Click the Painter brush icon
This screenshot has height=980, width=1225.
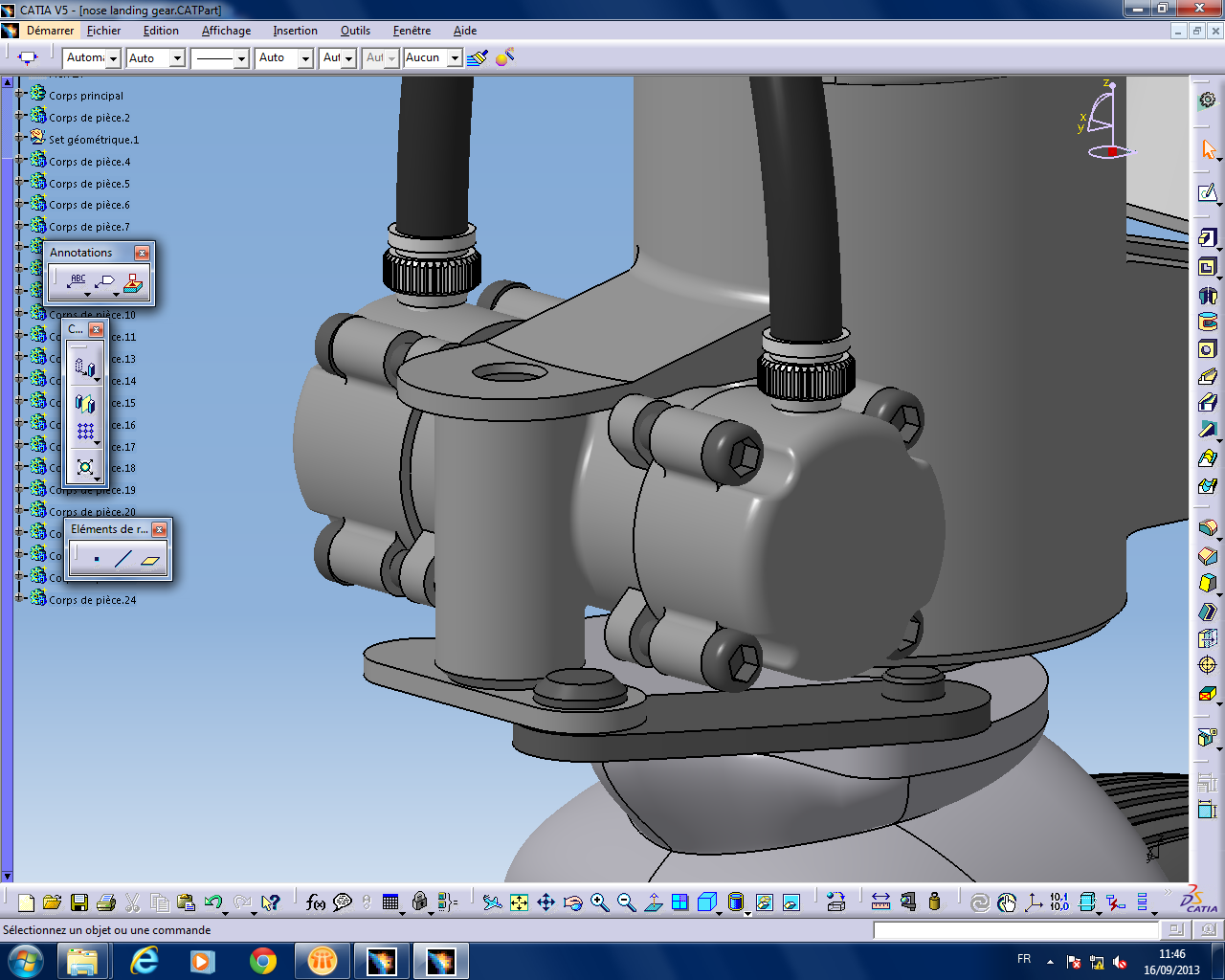pos(477,57)
